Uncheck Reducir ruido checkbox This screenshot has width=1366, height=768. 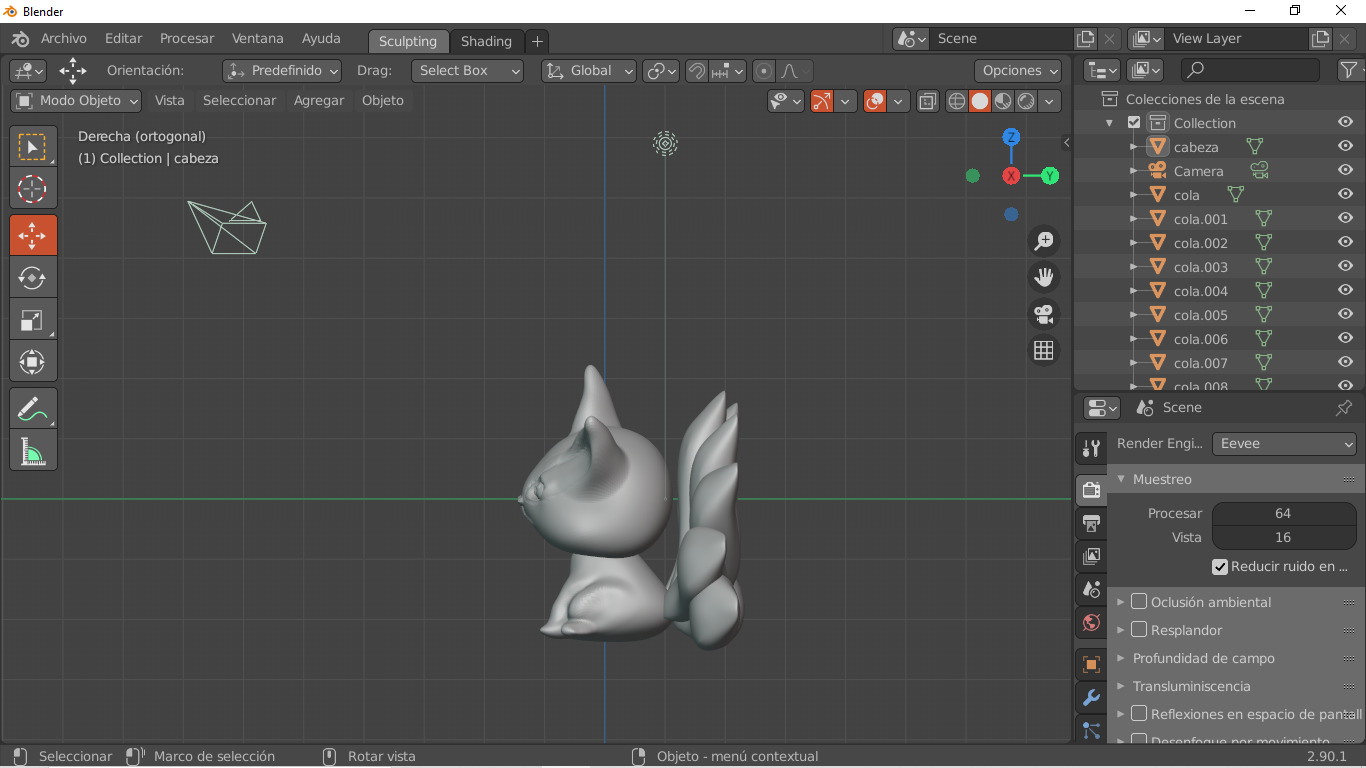pyautogui.click(x=1220, y=567)
